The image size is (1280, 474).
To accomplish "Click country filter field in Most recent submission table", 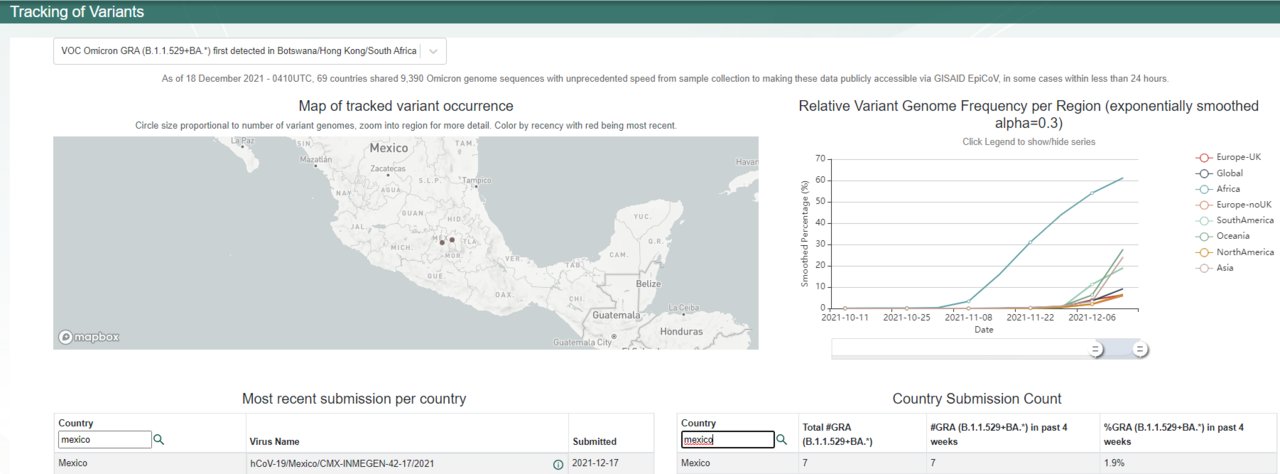I will pyautogui.click(x=104, y=439).
